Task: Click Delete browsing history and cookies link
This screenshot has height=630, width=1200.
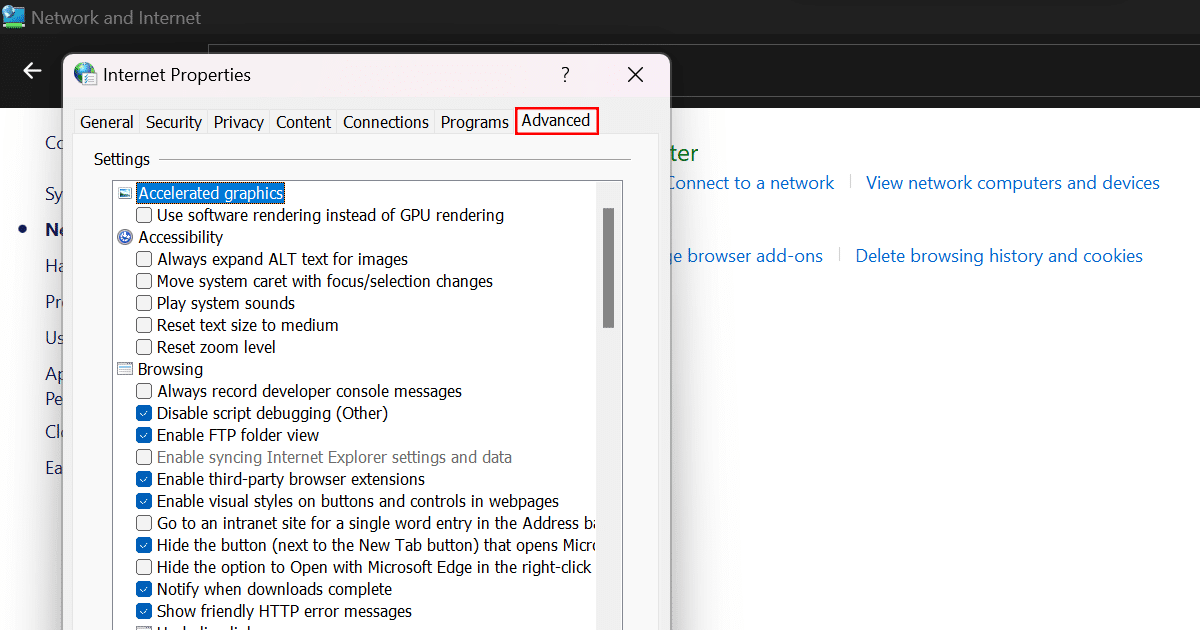Action: pyautogui.click(x=998, y=256)
